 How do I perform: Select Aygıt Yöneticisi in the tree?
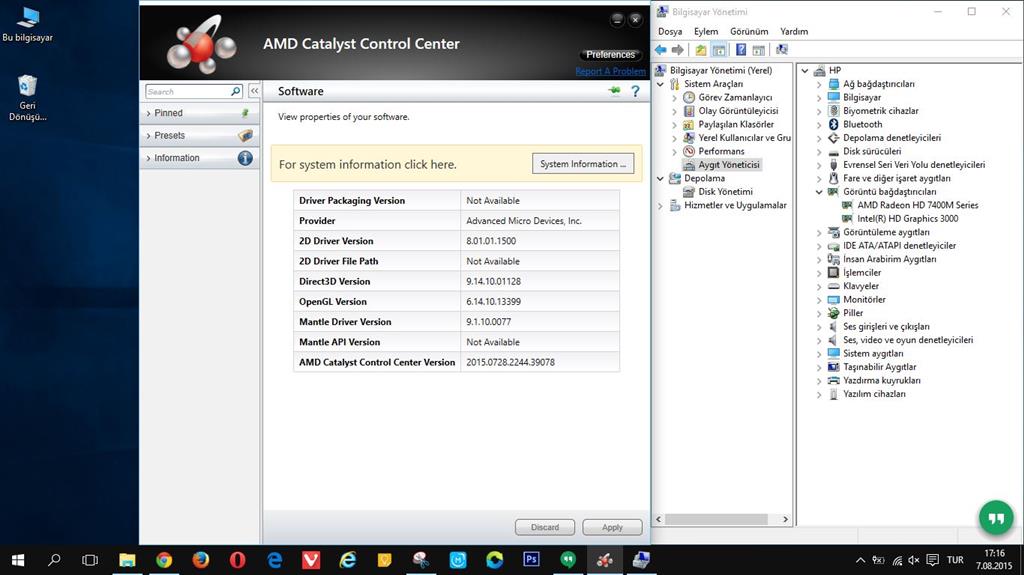728,165
